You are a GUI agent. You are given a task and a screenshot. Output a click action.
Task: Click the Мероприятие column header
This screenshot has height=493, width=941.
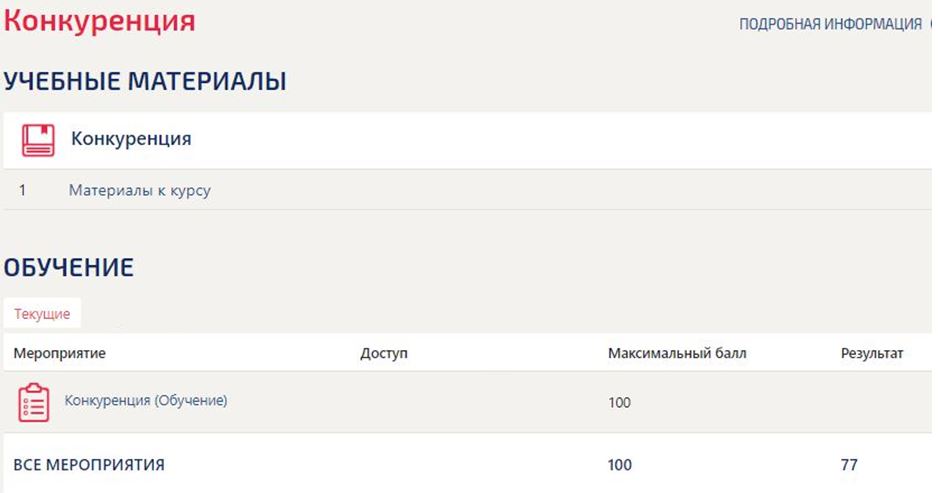[60, 353]
